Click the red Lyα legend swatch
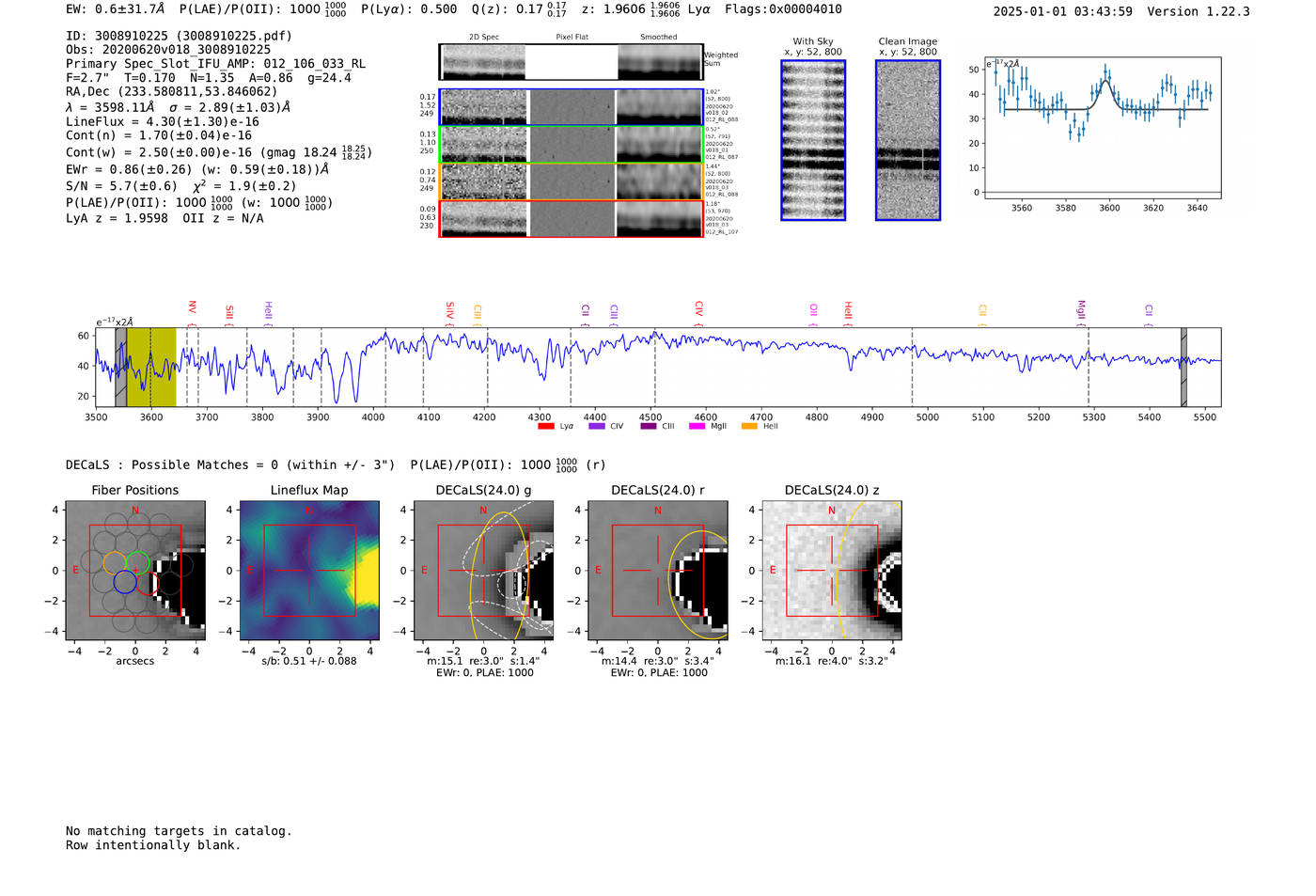The image size is (1316, 896). point(545,427)
